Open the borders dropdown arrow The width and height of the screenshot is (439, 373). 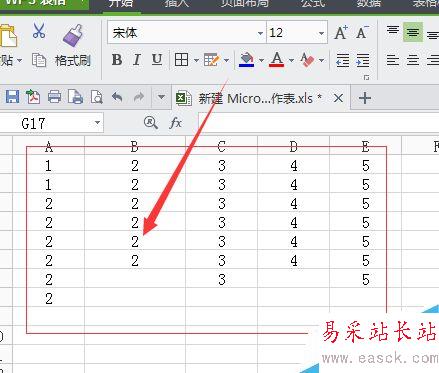pyautogui.click(x=196, y=61)
